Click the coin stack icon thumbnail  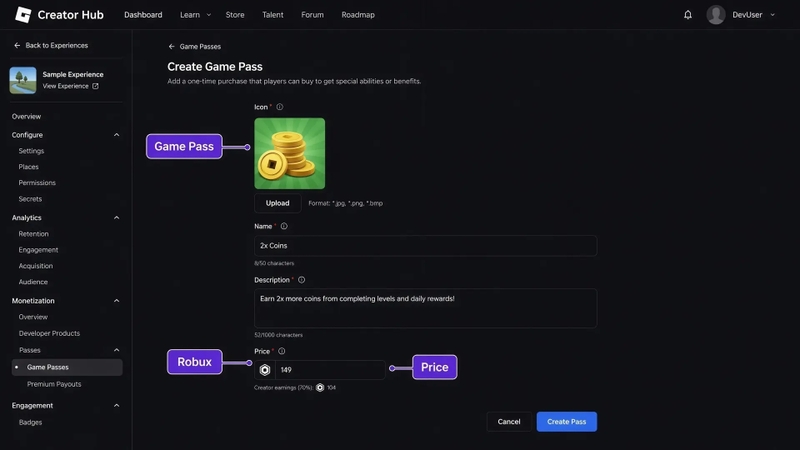click(290, 154)
